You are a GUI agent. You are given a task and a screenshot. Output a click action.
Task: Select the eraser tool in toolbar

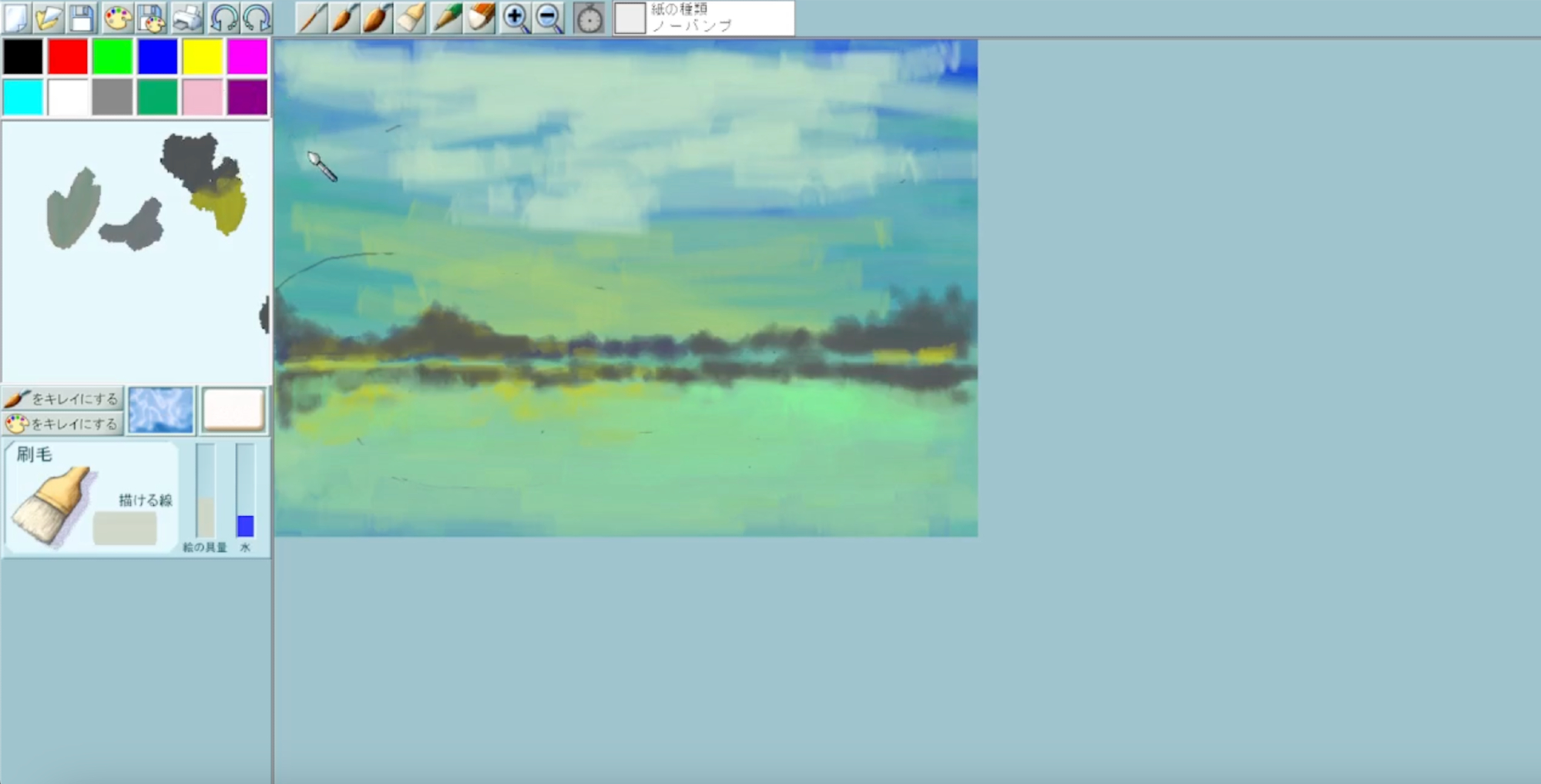[x=481, y=18]
